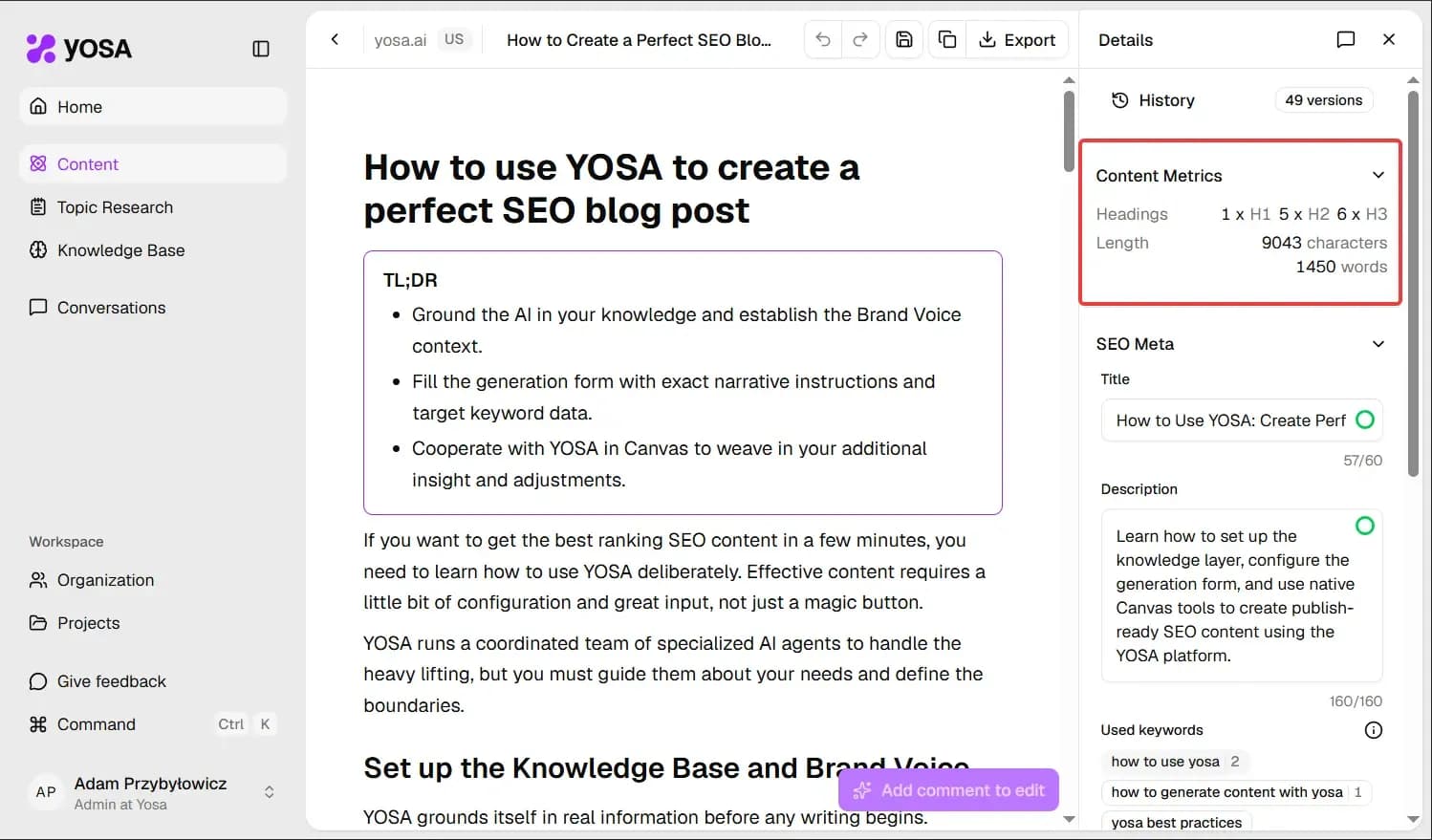Select the 'yosa best practices' keyword
This screenshot has height=840, width=1432.
point(1177,822)
